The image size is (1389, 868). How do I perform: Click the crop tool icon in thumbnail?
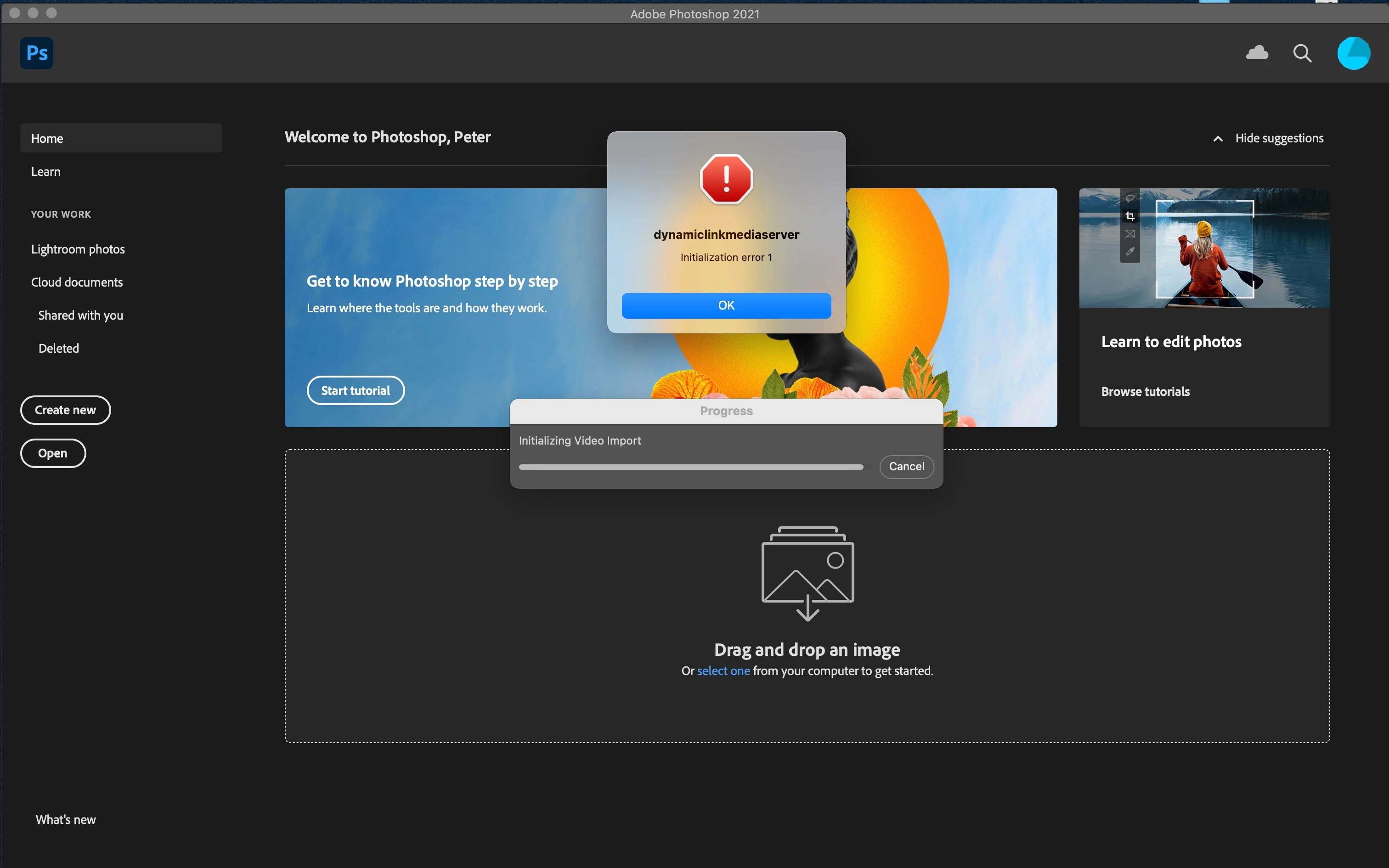pos(1130,216)
